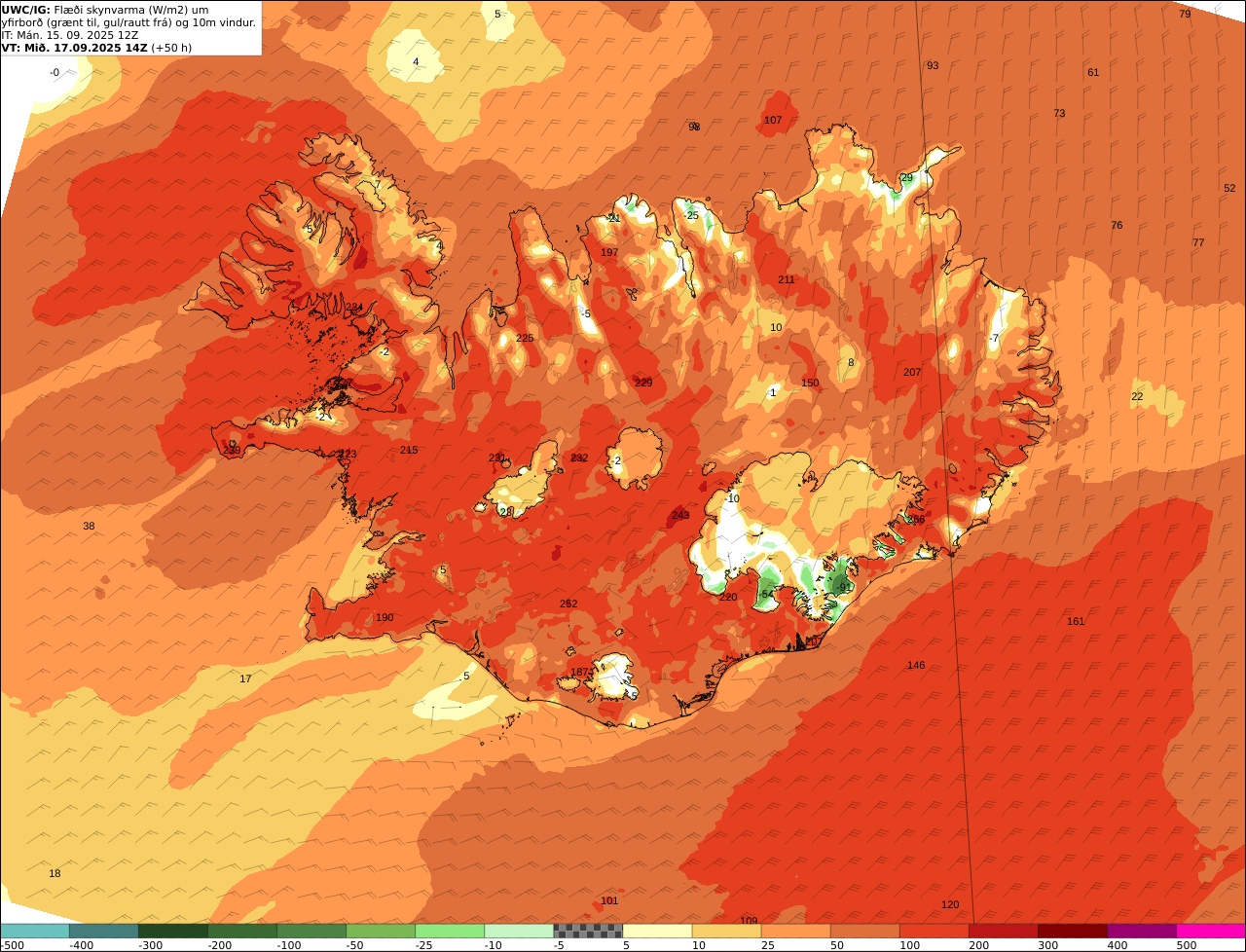
Task: Click the map value 38 west of Iceland
Action: [89, 527]
